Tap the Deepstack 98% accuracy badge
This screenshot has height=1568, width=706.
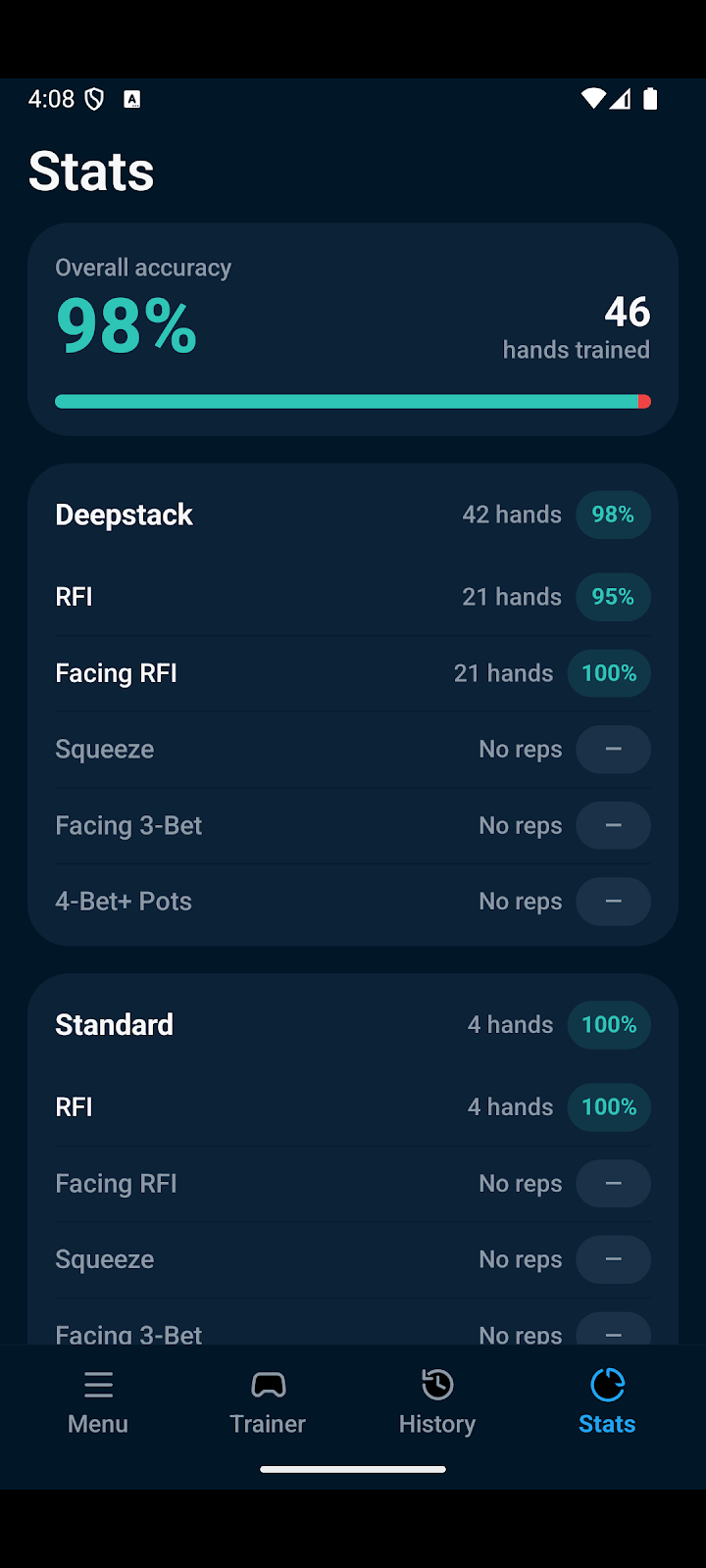pyautogui.click(x=613, y=514)
